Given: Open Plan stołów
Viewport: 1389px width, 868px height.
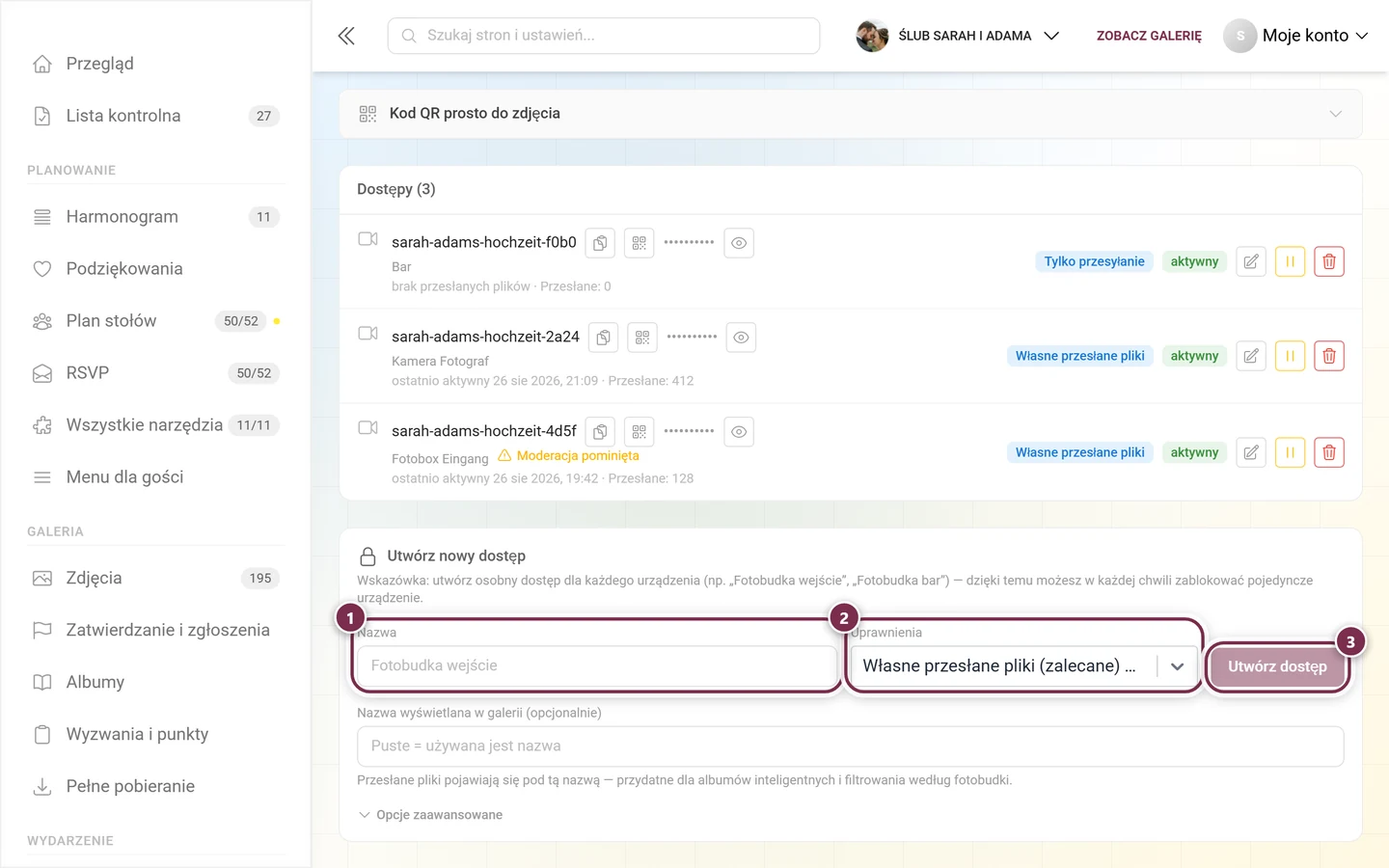Looking at the screenshot, I should coord(156,321).
